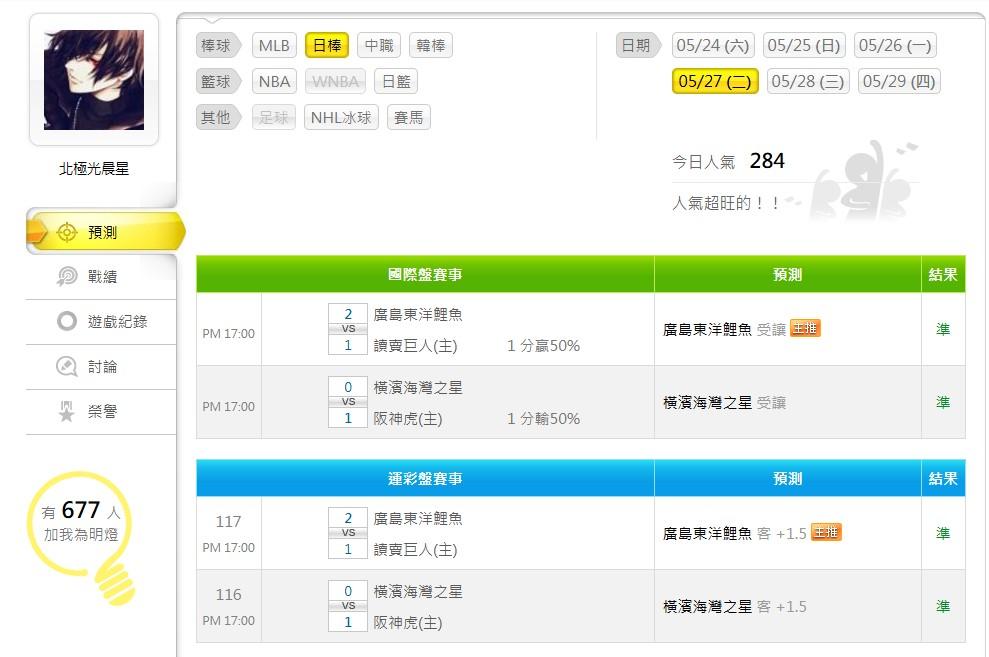
Task: Click the user avatar picture
Action: [94, 80]
